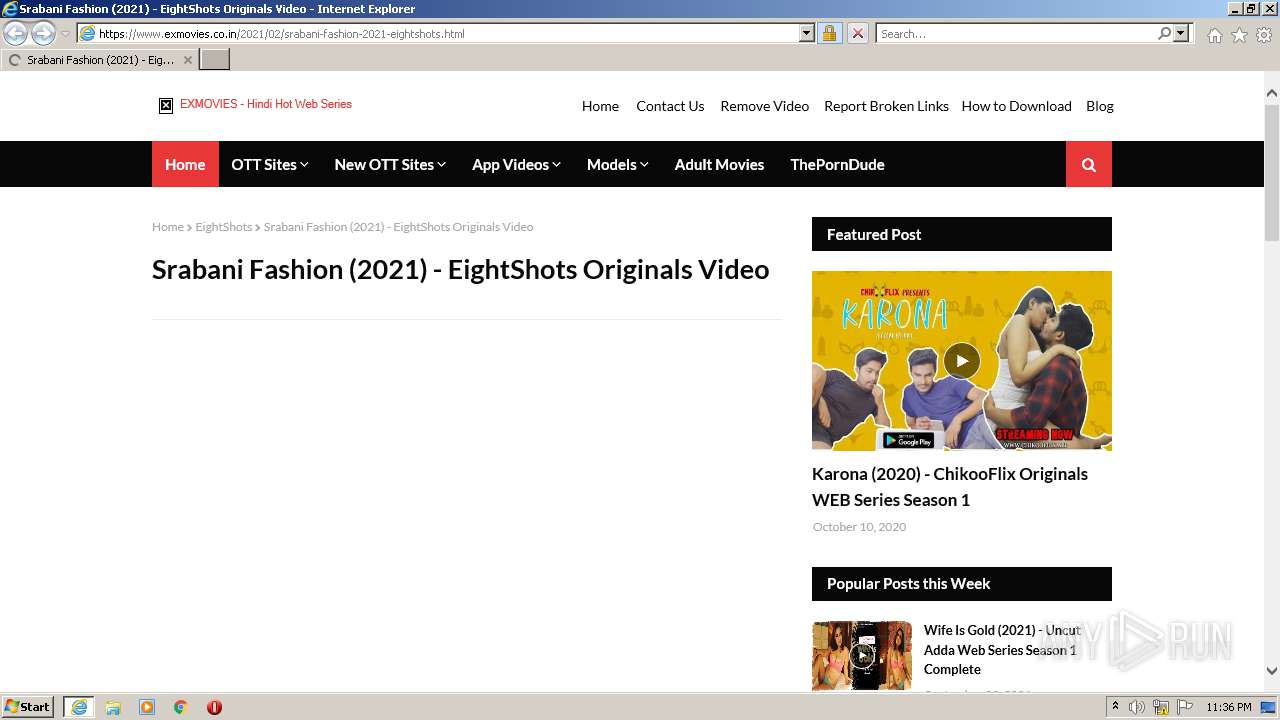Click inside the URL address field
The image size is (1280, 720).
point(445,33)
